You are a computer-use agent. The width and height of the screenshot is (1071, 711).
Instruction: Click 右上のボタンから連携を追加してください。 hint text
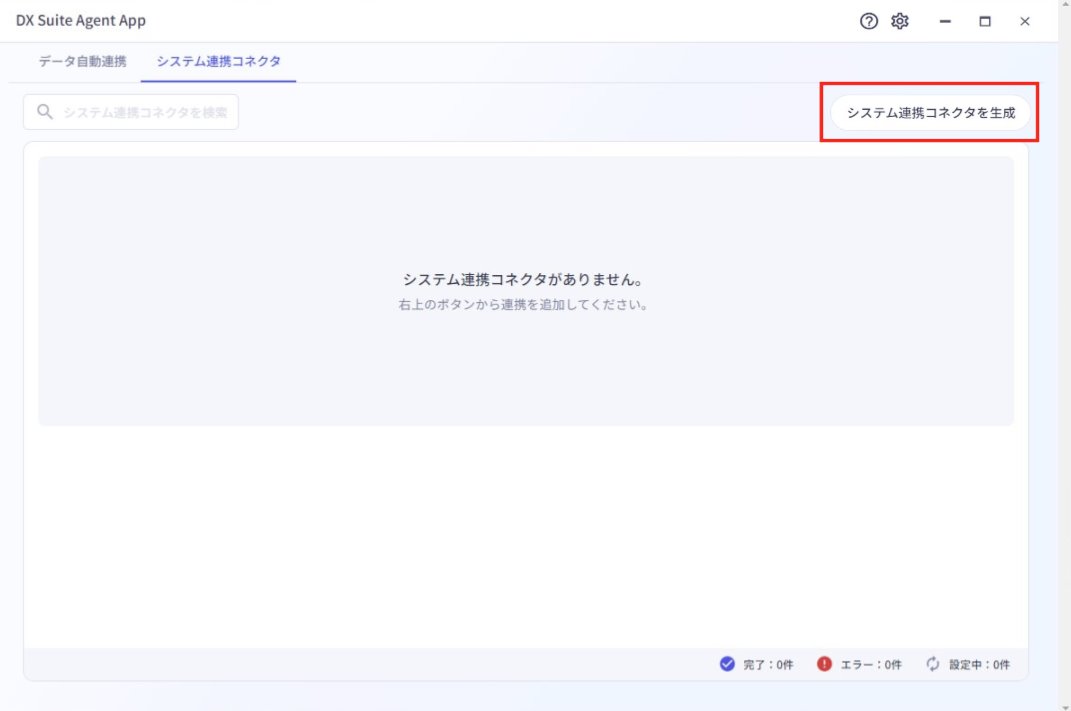[523, 305]
